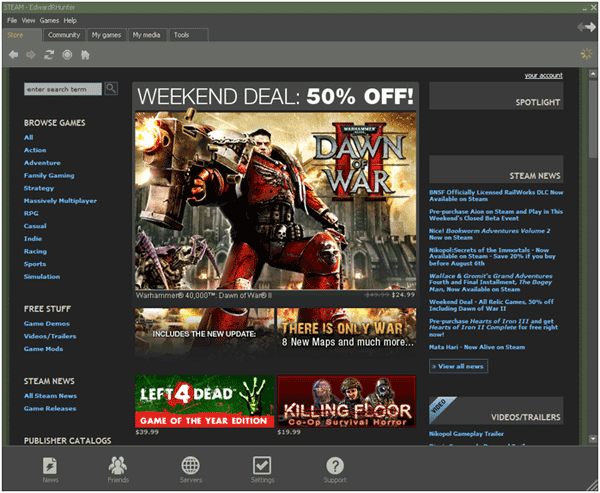Open Nikopol Gameplay Trailer link
This screenshot has height=493, width=600.
tap(466, 434)
